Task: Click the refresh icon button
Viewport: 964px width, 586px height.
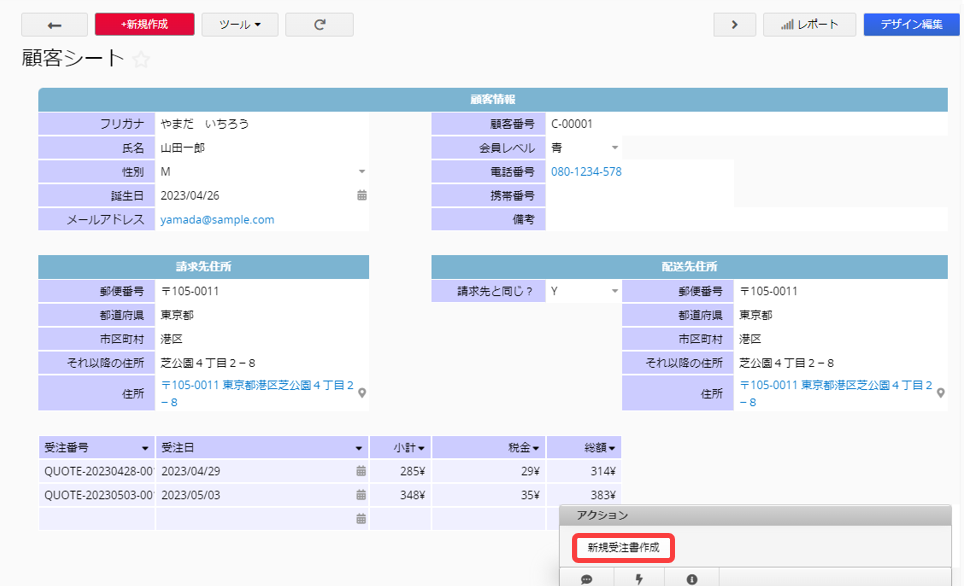Action: coord(319,25)
